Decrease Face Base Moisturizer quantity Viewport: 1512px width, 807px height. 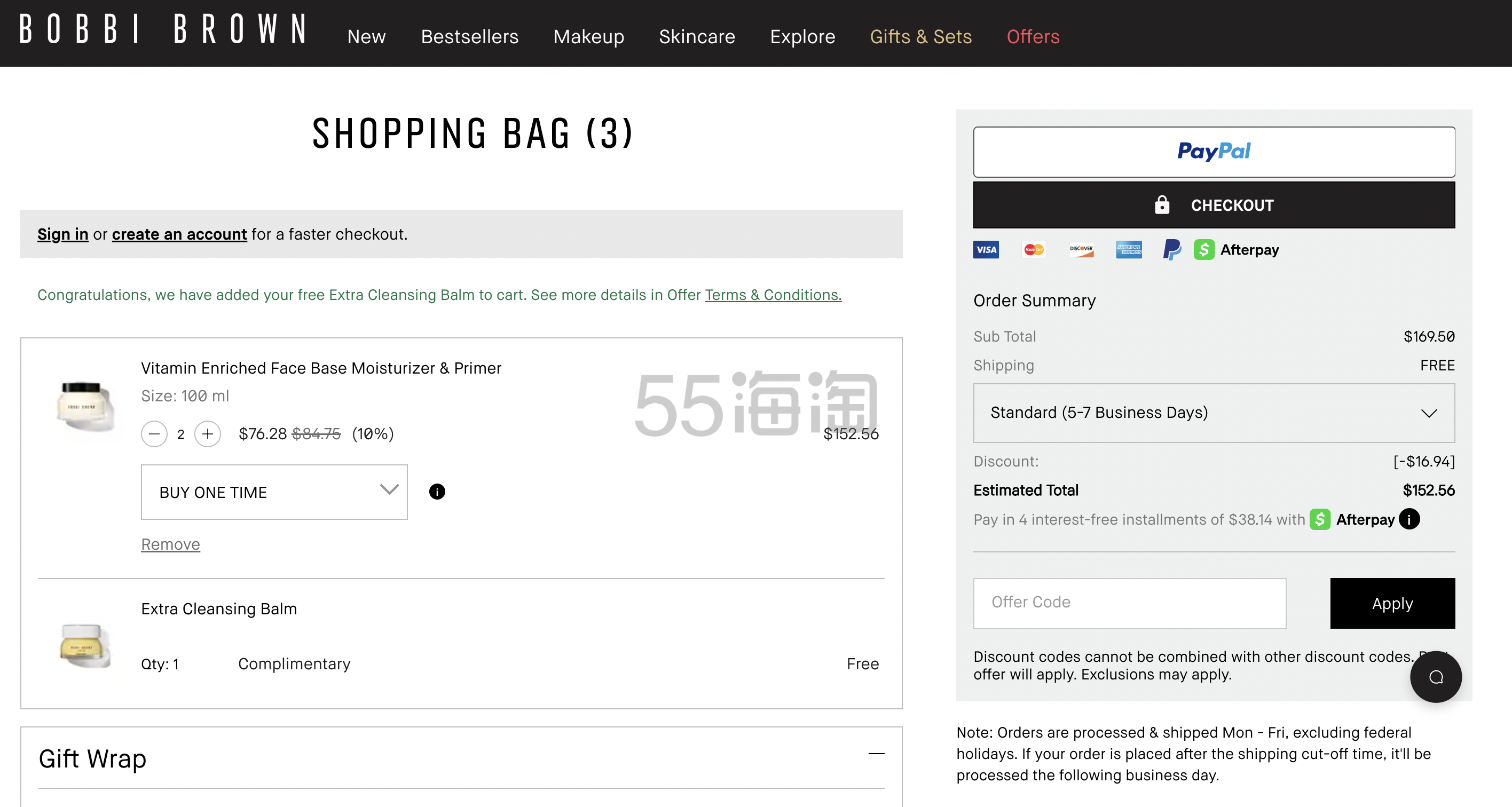coord(154,434)
